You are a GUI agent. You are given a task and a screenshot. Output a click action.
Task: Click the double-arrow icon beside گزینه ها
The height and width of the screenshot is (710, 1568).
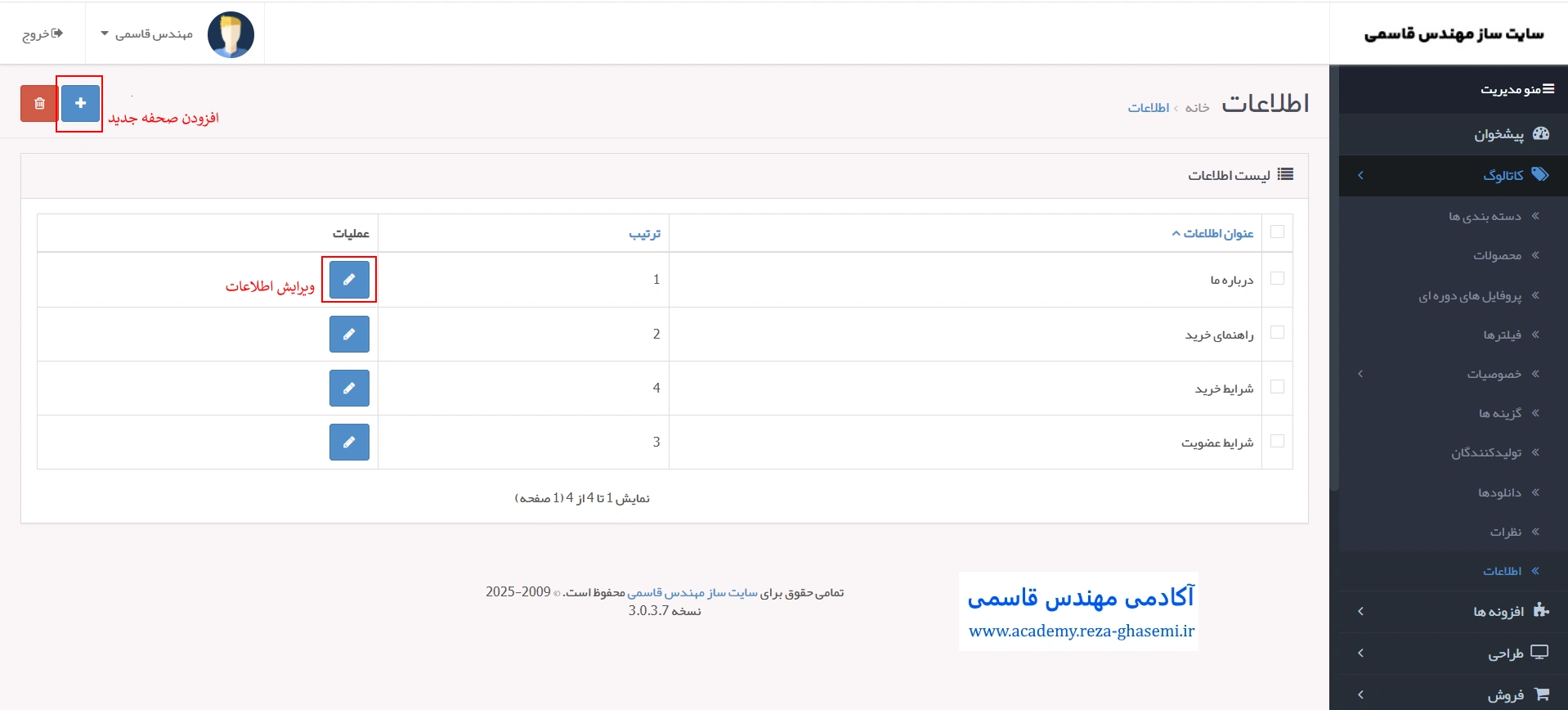1535,413
